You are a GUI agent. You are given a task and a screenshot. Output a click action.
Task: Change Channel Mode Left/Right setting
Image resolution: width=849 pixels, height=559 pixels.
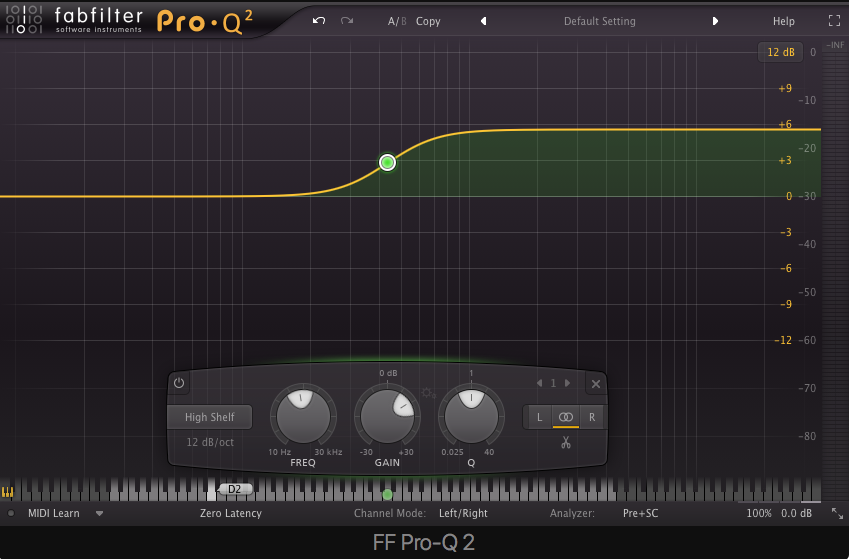pos(463,513)
